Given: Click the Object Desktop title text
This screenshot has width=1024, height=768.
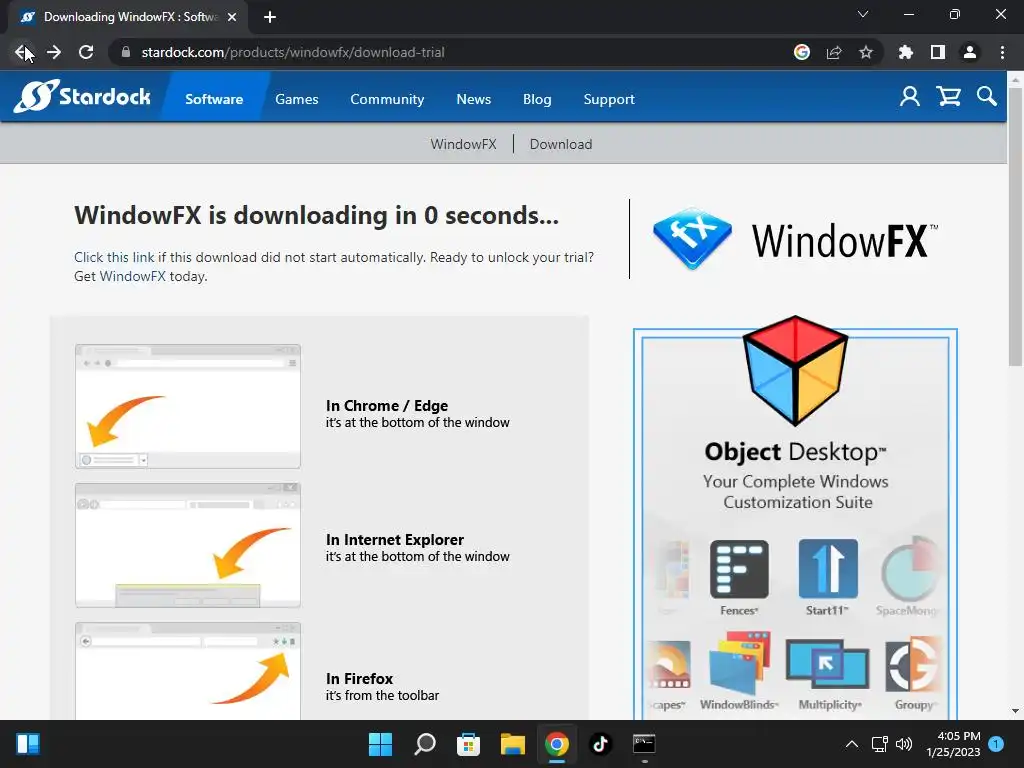Looking at the screenshot, I should tap(795, 452).
